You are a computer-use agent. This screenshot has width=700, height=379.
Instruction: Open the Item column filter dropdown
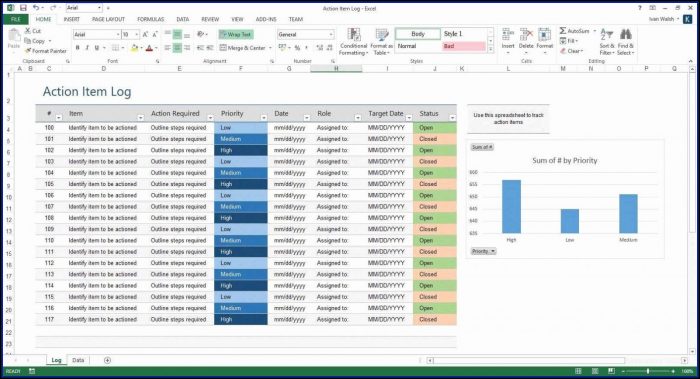click(x=141, y=118)
